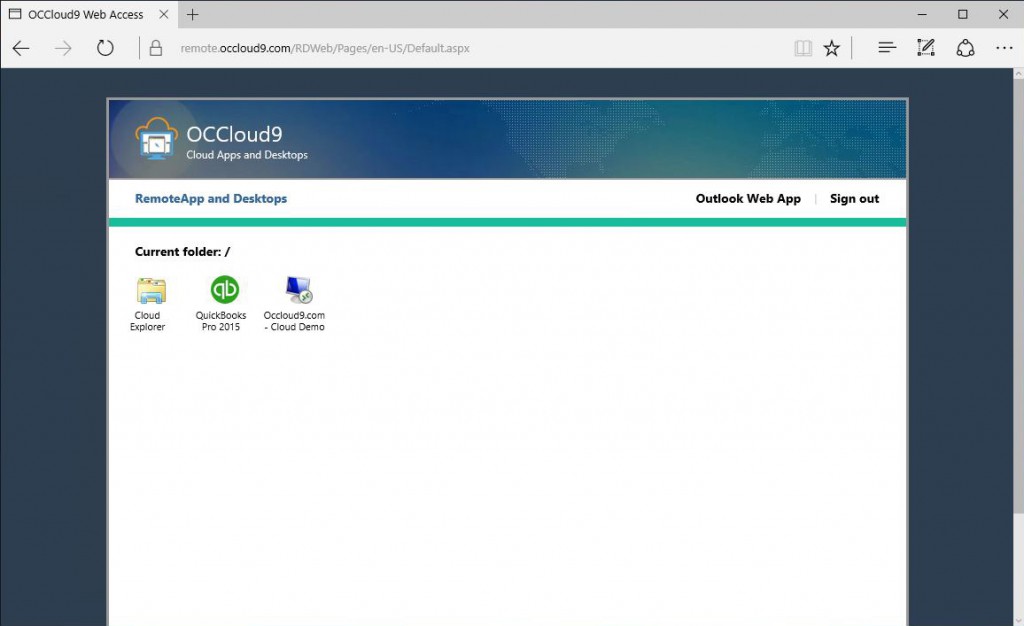The image size is (1024, 626).
Task: Click the browser forward arrow
Action: pyautogui.click(x=63, y=48)
